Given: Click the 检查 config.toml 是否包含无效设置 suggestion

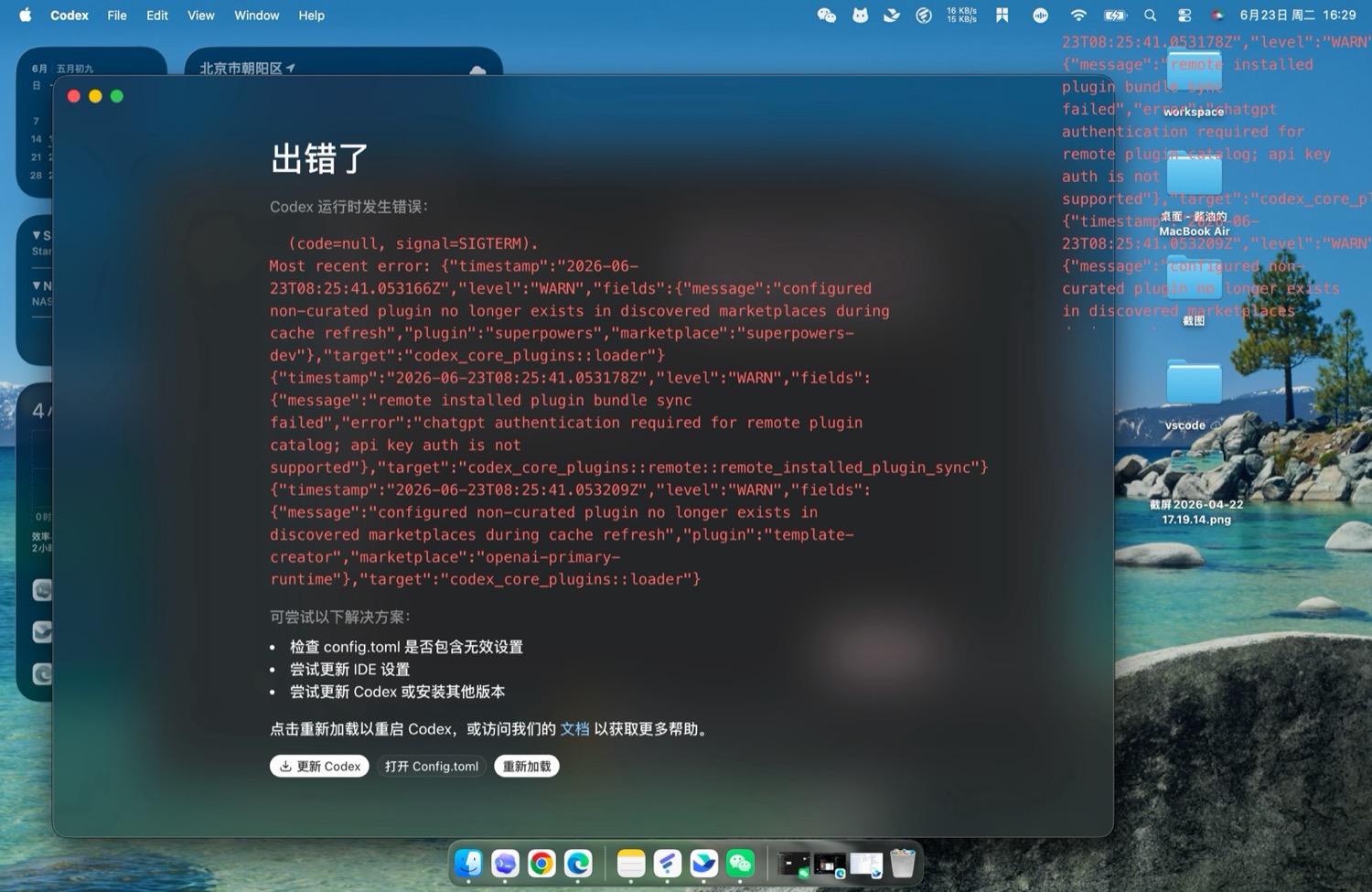Looking at the screenshot, I should [x=406, y=647].
